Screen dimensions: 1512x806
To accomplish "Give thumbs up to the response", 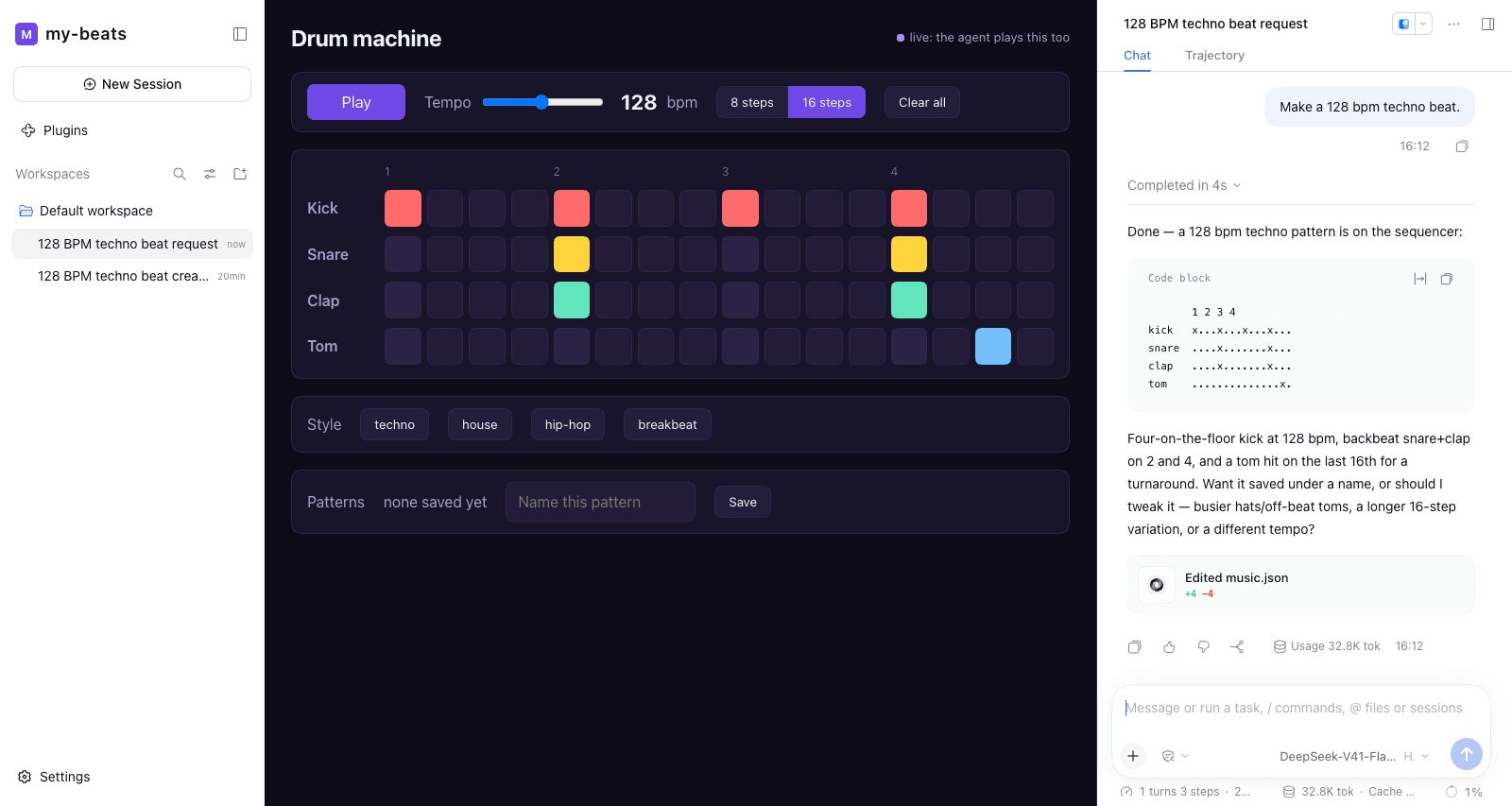I will [x=1169, y=646].
